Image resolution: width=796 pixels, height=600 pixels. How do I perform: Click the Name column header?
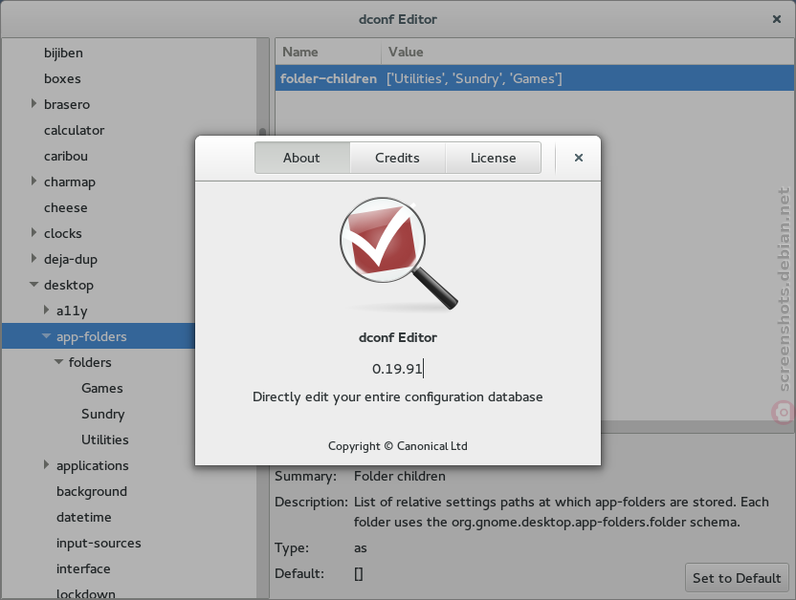click(328, 52)
